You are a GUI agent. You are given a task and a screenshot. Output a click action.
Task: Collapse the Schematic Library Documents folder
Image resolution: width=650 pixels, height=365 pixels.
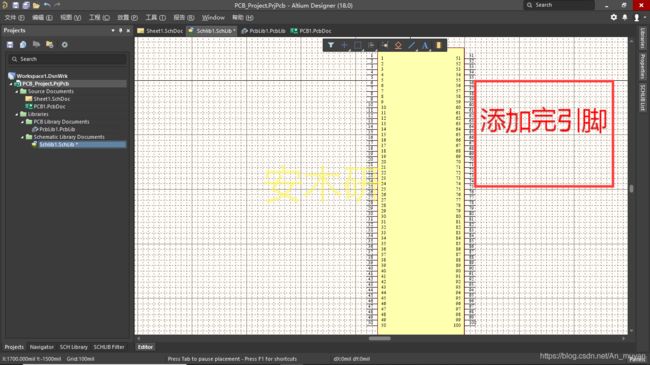pos(22,137)
